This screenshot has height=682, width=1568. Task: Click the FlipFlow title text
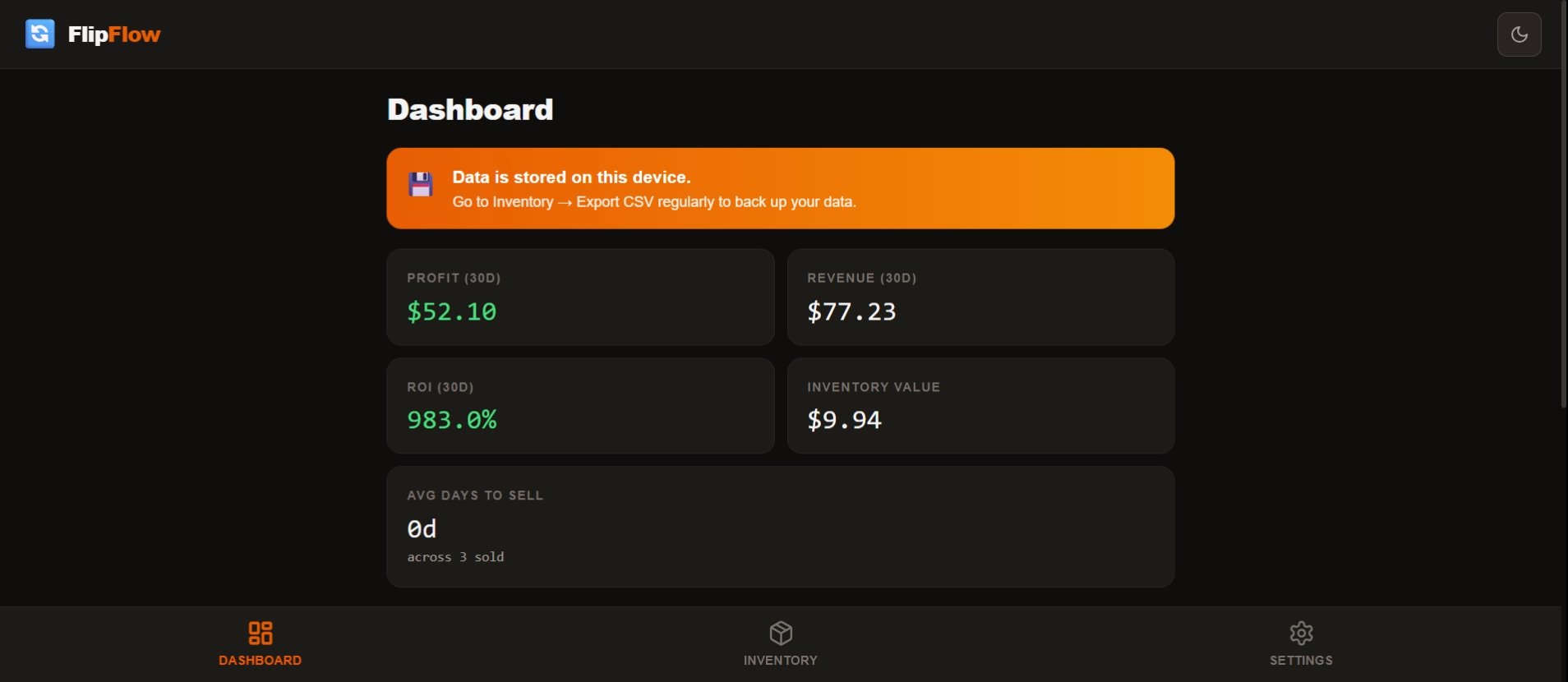pyautogui.click(x=115, y=34)
